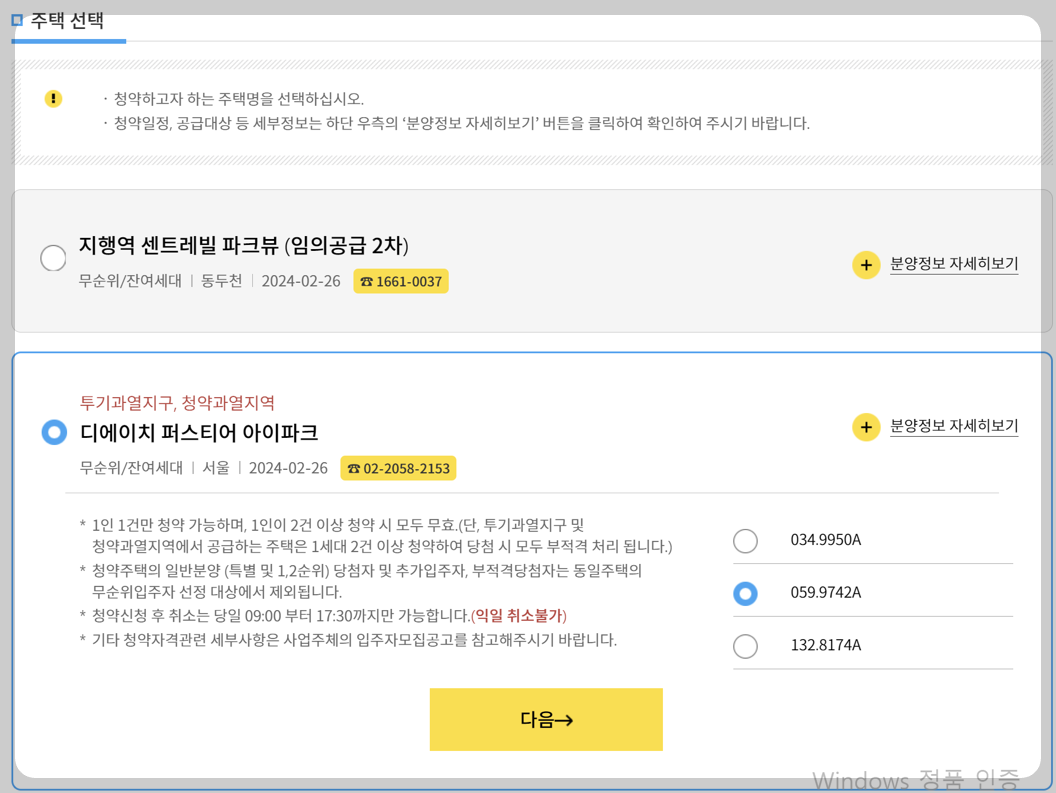Click the 034.9950A type label
Viewport: 1056px width, 793px height.
826,540
